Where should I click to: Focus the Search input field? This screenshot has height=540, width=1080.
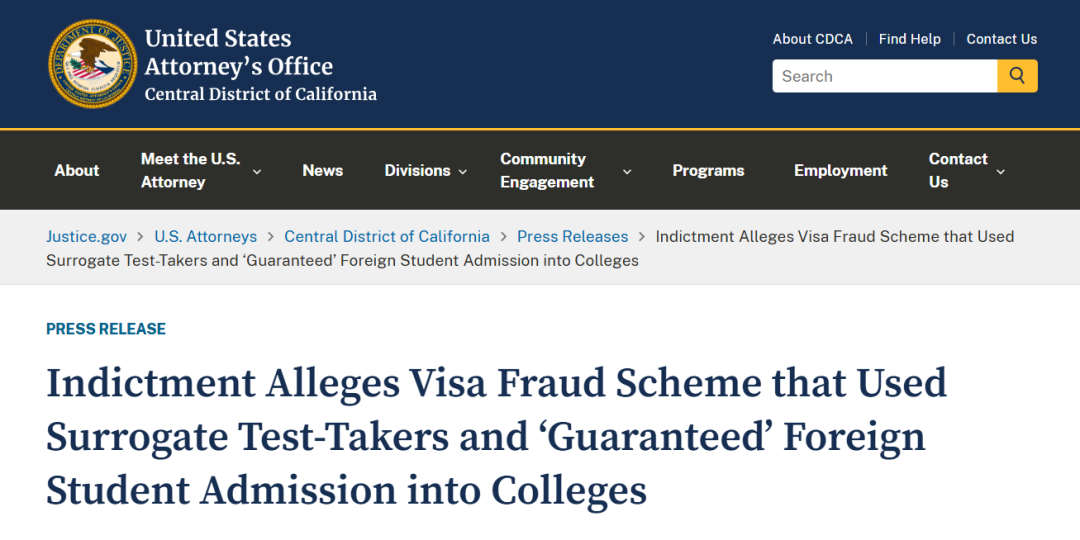884,76
